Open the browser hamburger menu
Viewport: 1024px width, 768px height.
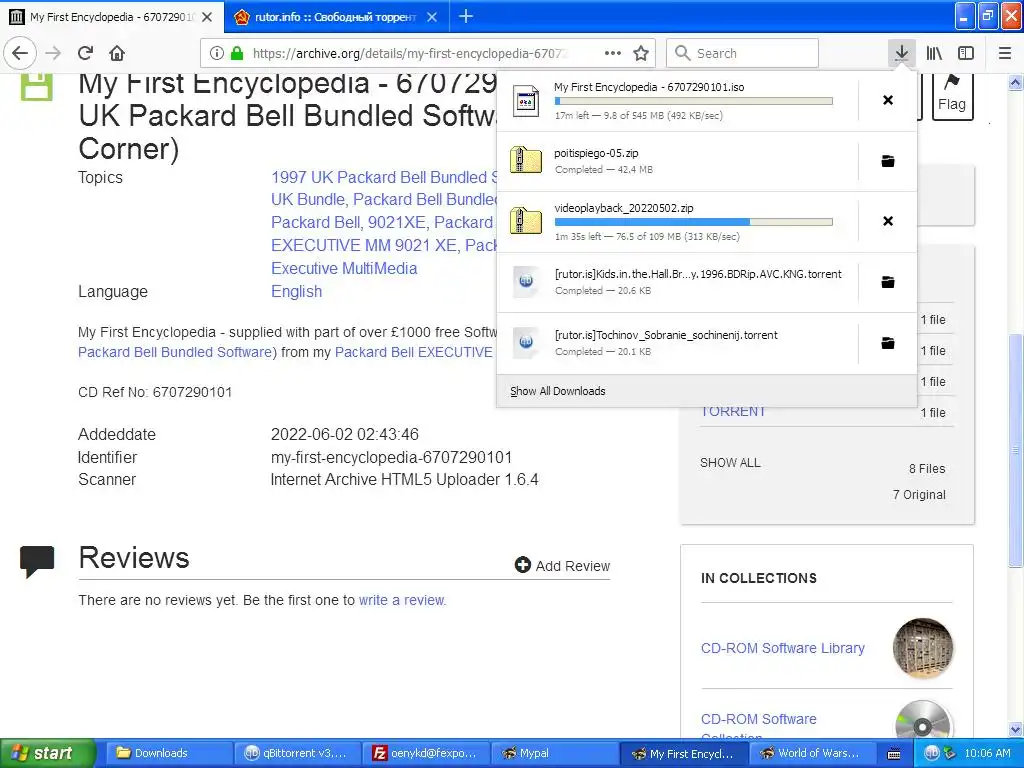[1005, 53]
